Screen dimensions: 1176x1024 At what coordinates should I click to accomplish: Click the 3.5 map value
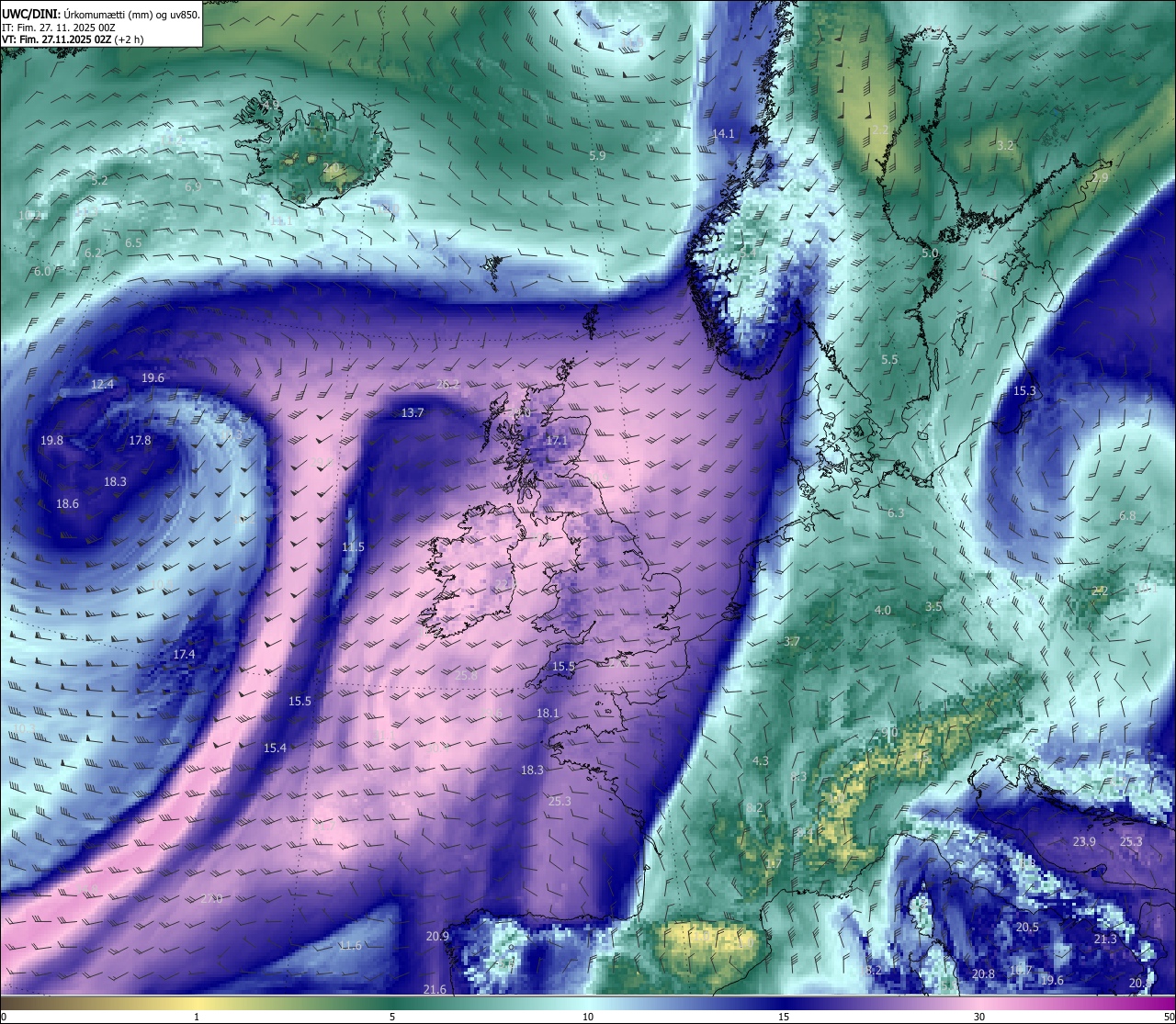tap(933, 607)
